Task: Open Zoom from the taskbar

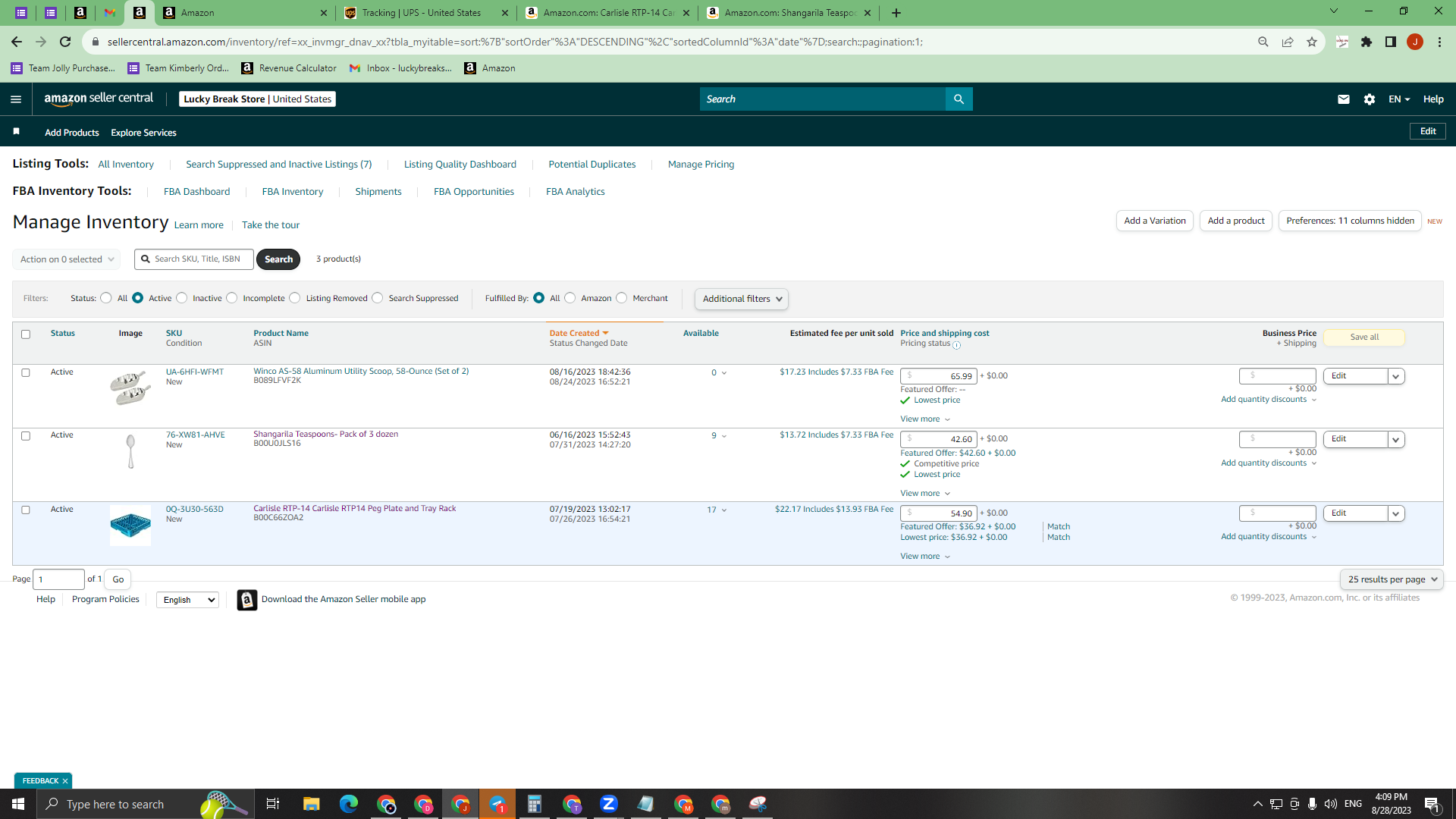Action: (x=609, y=804)
